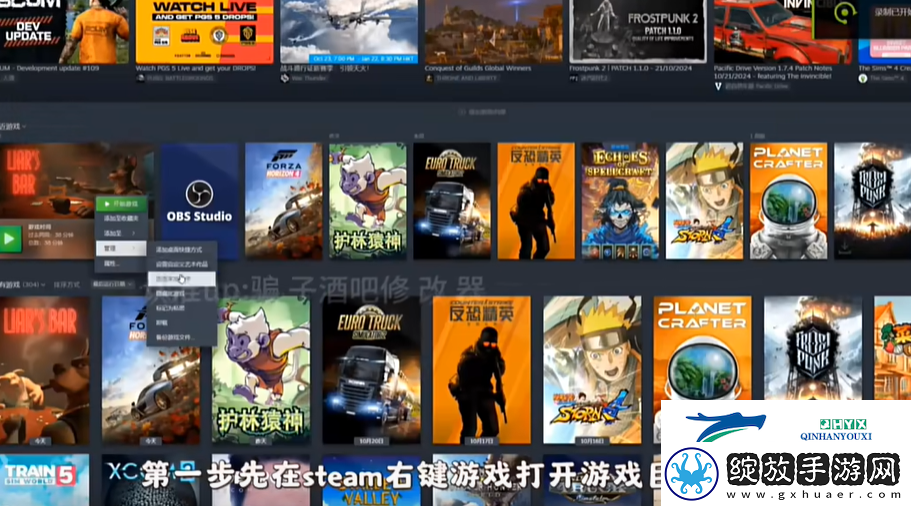This screenshot has height=506, width=911.
Task: Open the 最后运行日期 sort dropdown
Action: click(x=113, y=285)
